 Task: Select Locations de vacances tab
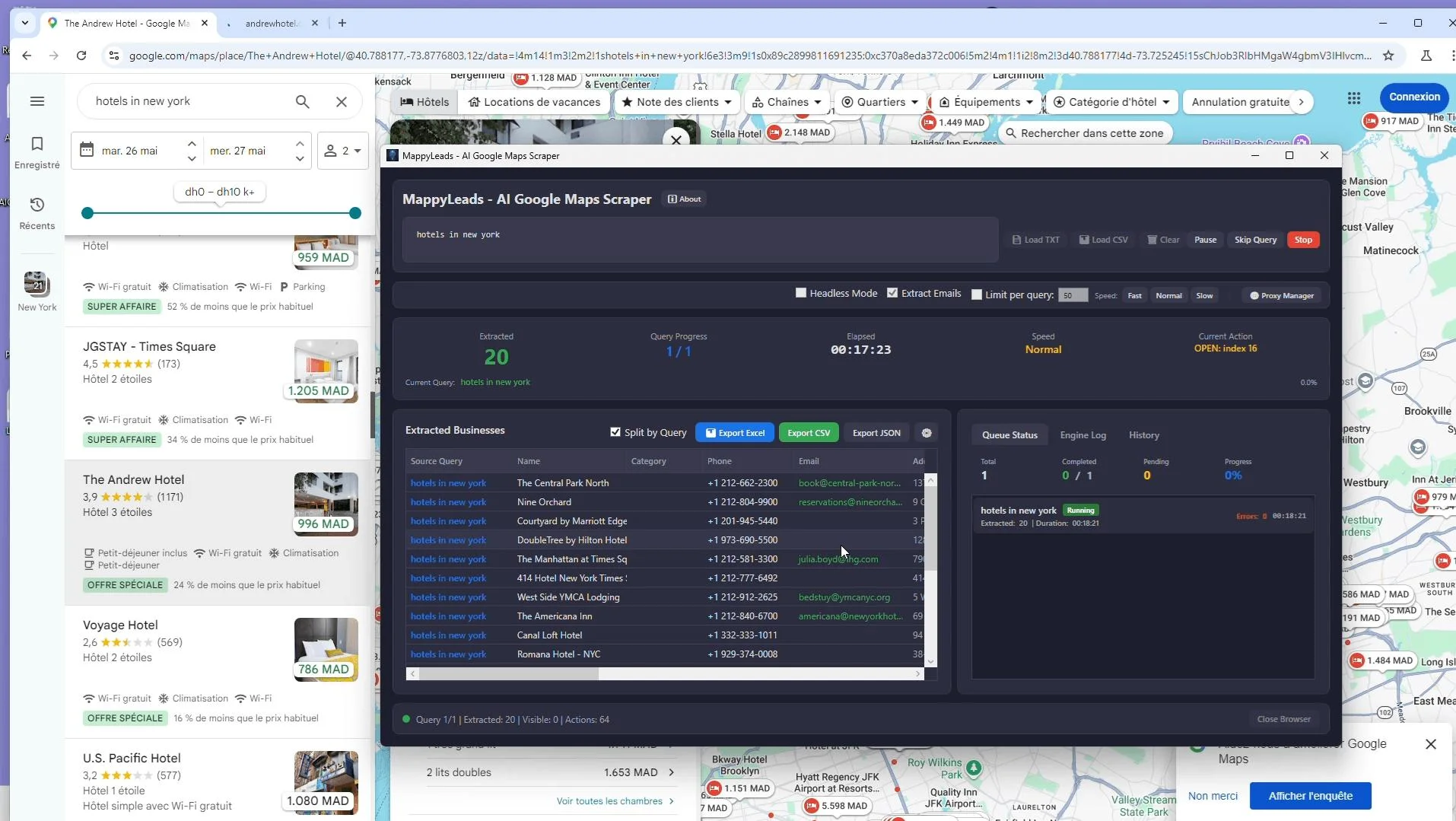click(534, 102)
